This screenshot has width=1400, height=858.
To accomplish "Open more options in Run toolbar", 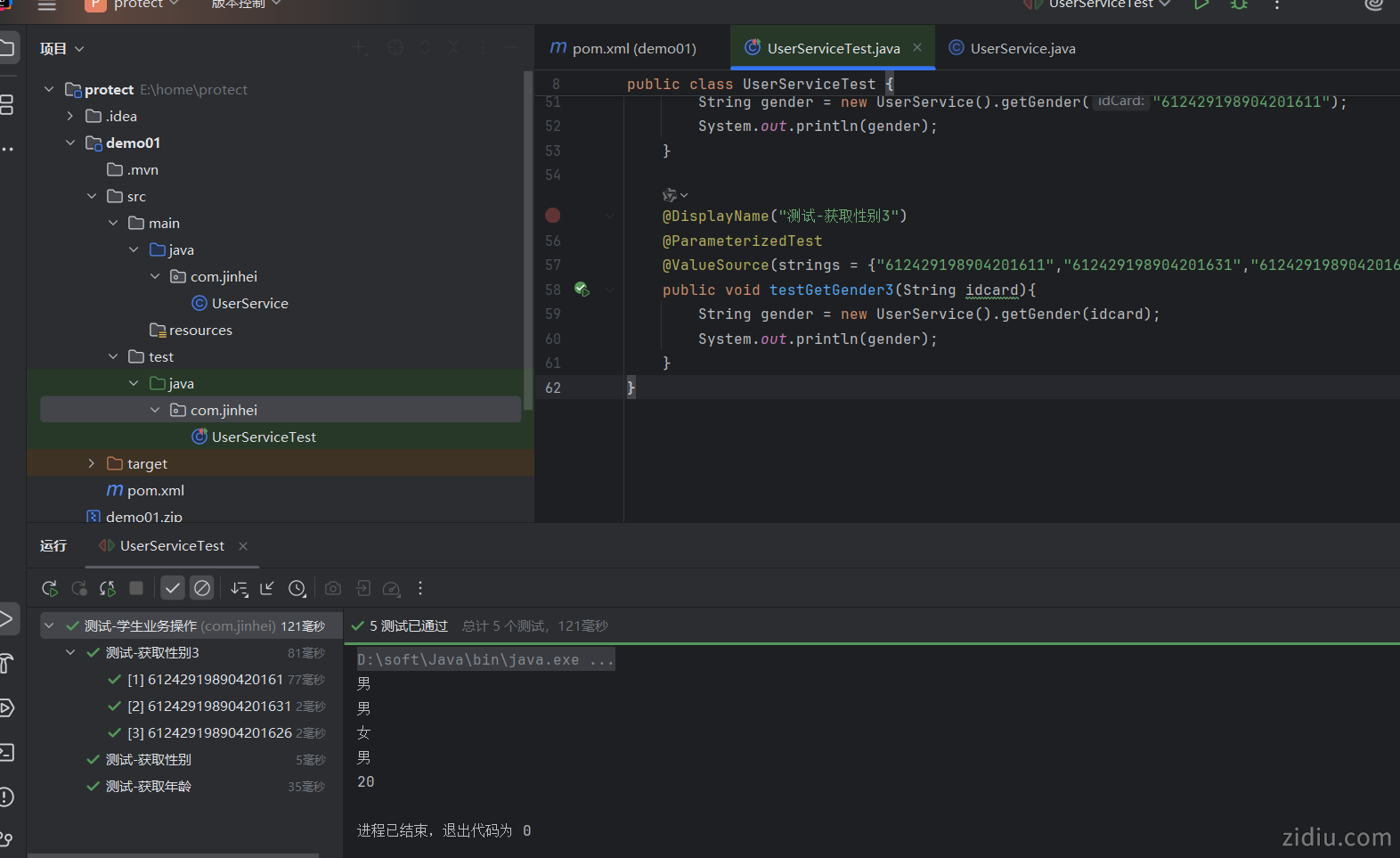I will click(420, 588).
